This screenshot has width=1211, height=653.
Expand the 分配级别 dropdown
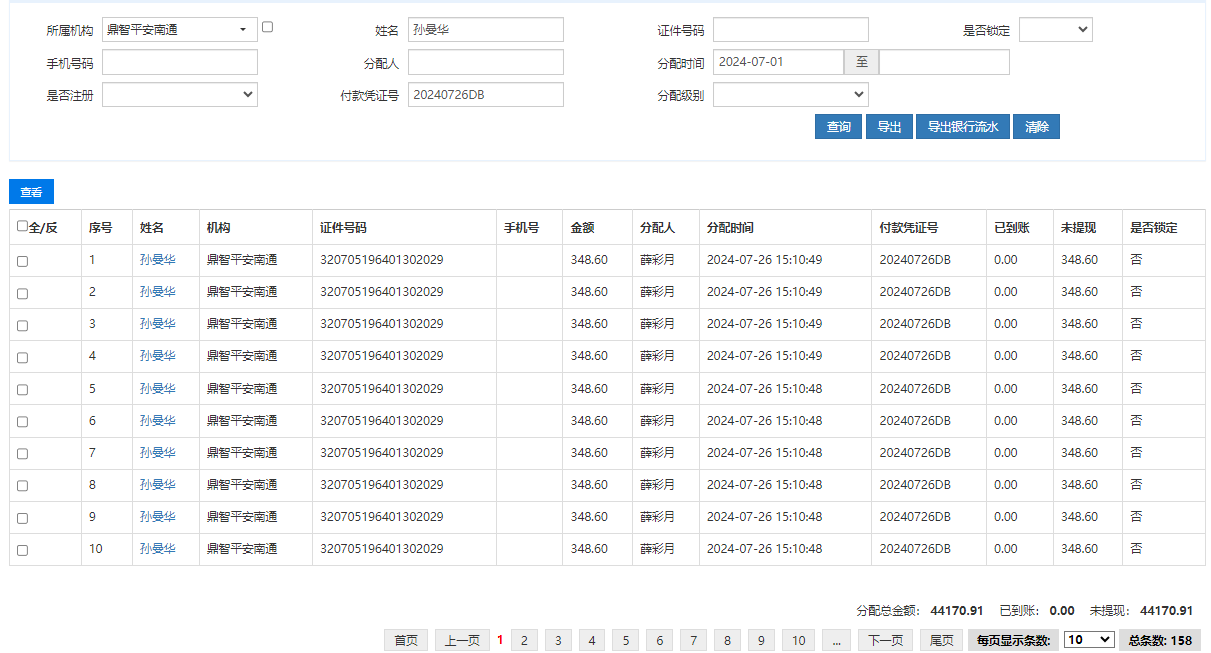(x=790, y=95)
